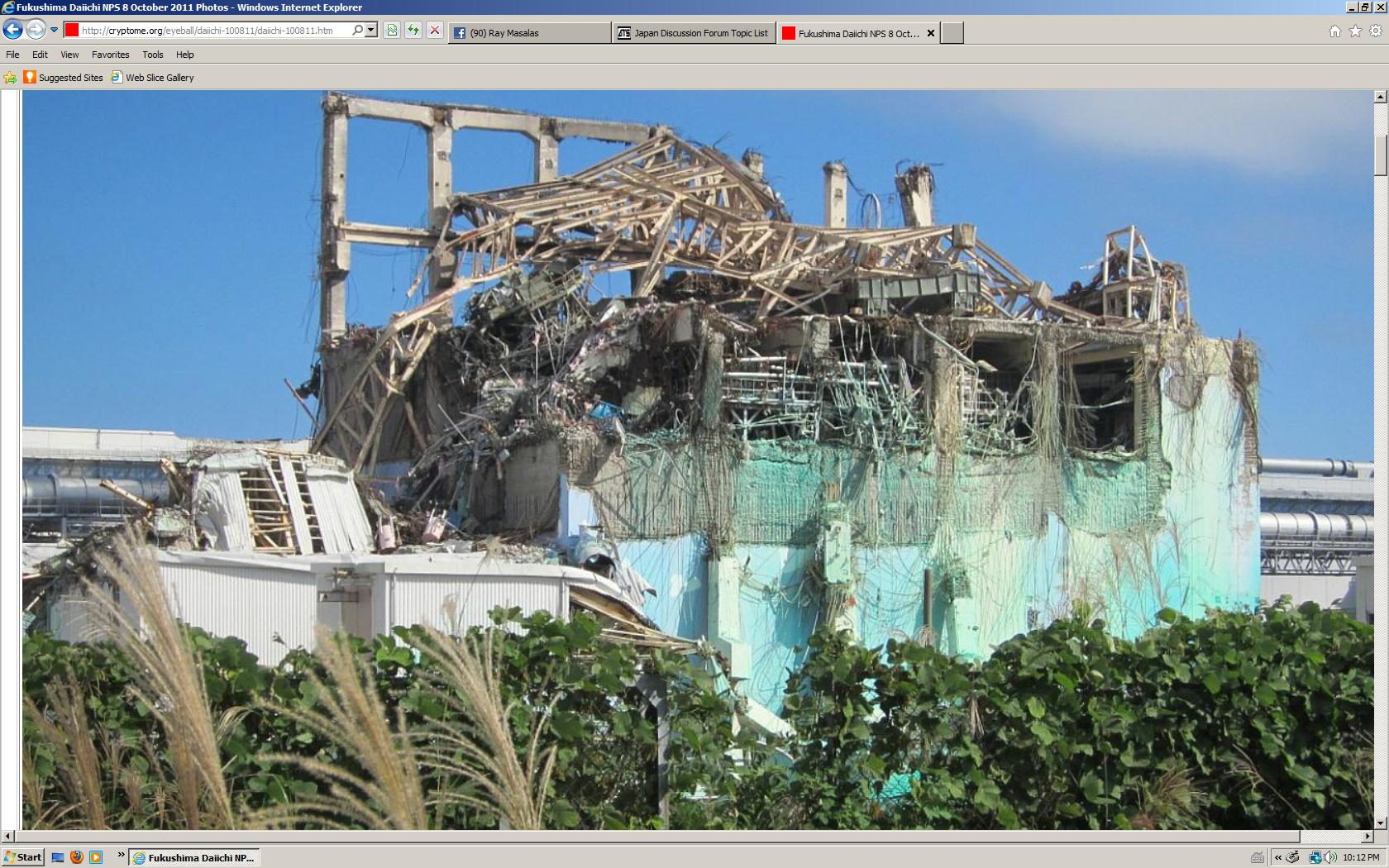Click the Fukushima reactor building photo

[x=697, y=460]
